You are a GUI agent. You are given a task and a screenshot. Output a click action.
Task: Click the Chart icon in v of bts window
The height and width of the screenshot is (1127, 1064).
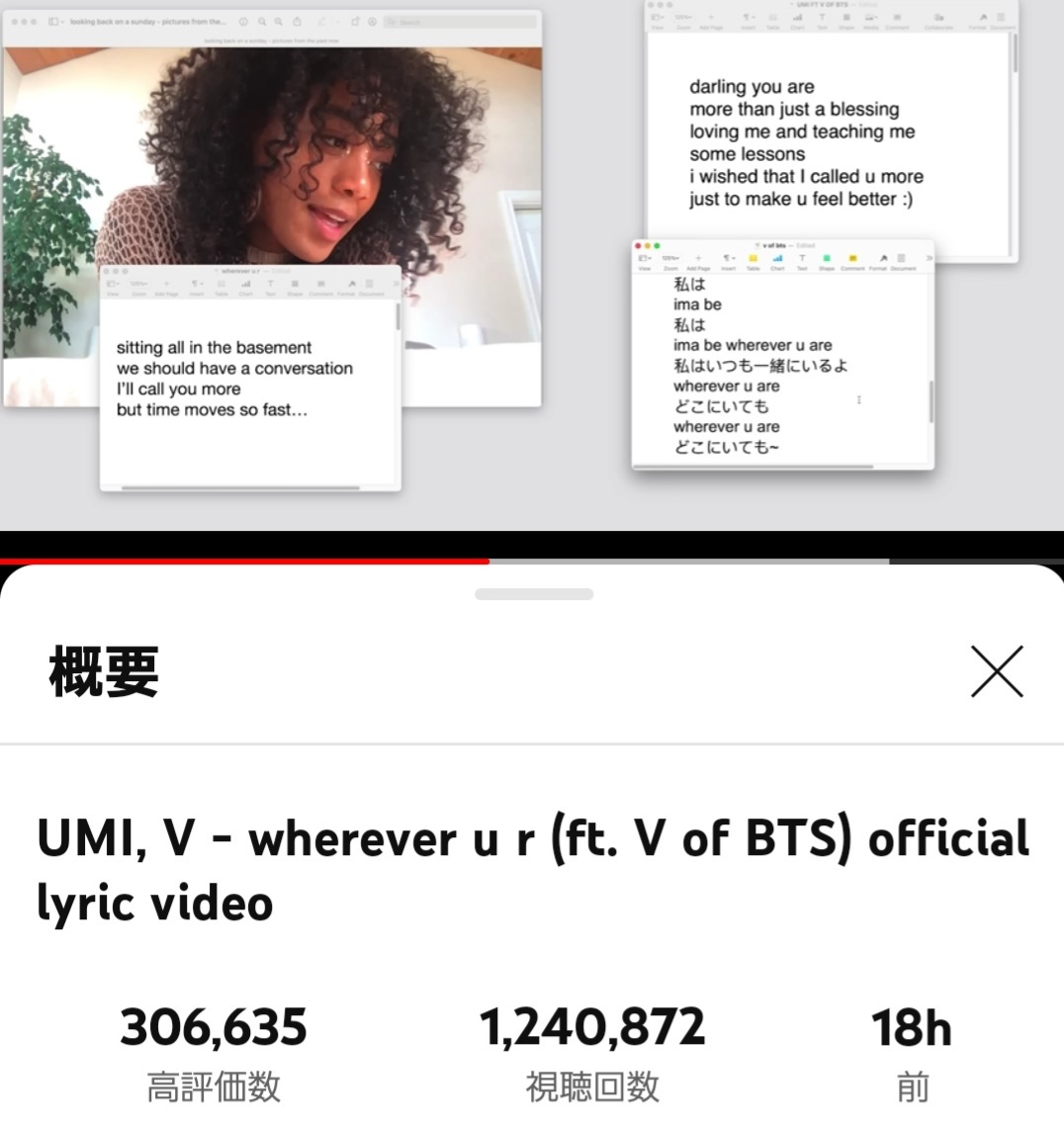(x=778, y=258)
